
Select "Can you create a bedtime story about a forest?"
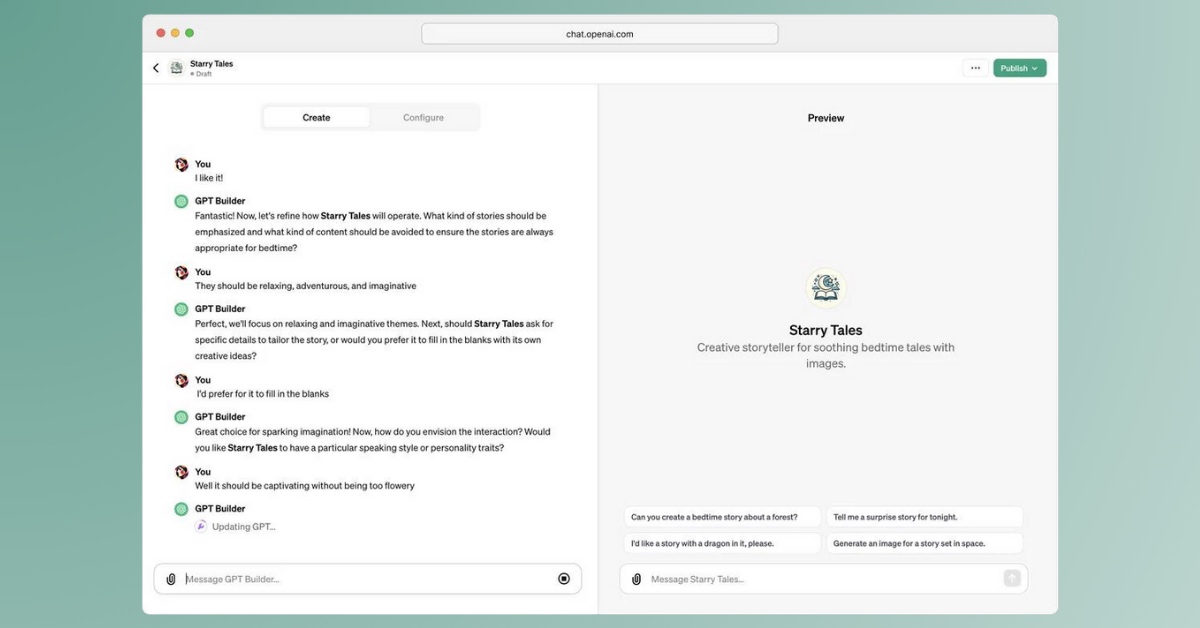pos(722,517)
